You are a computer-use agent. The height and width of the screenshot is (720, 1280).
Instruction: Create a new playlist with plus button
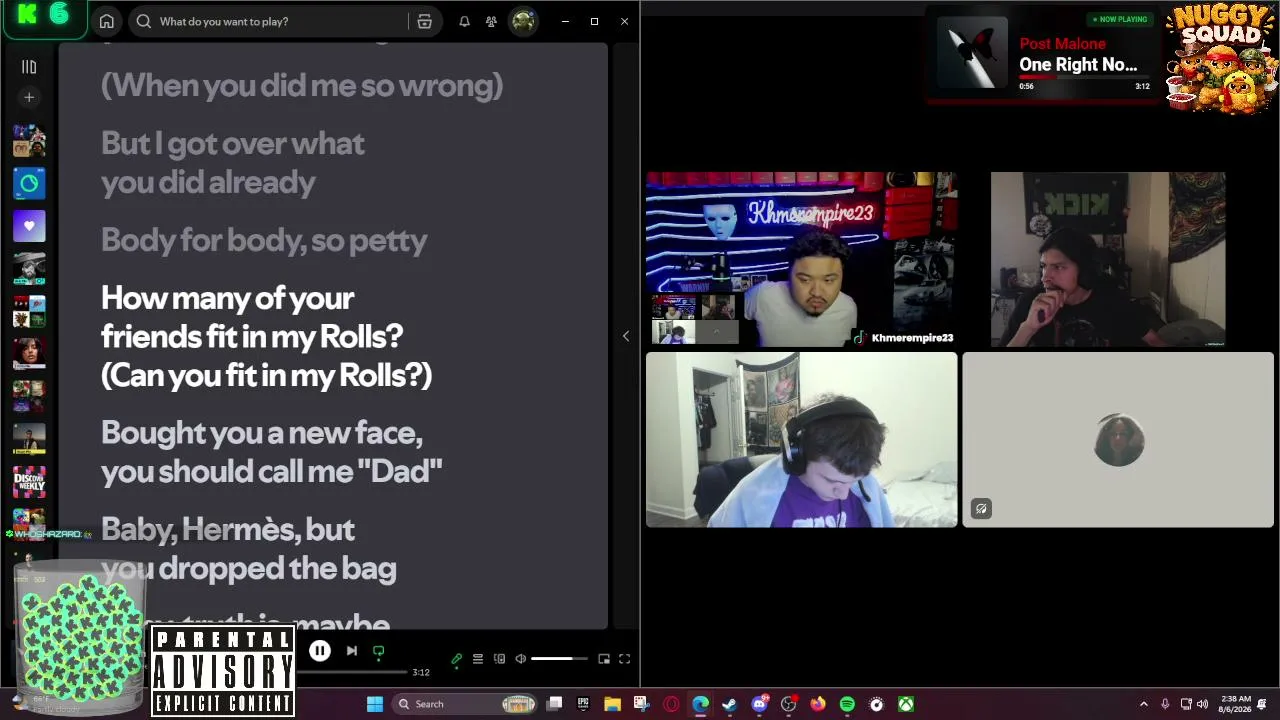(x=29, y=97)
